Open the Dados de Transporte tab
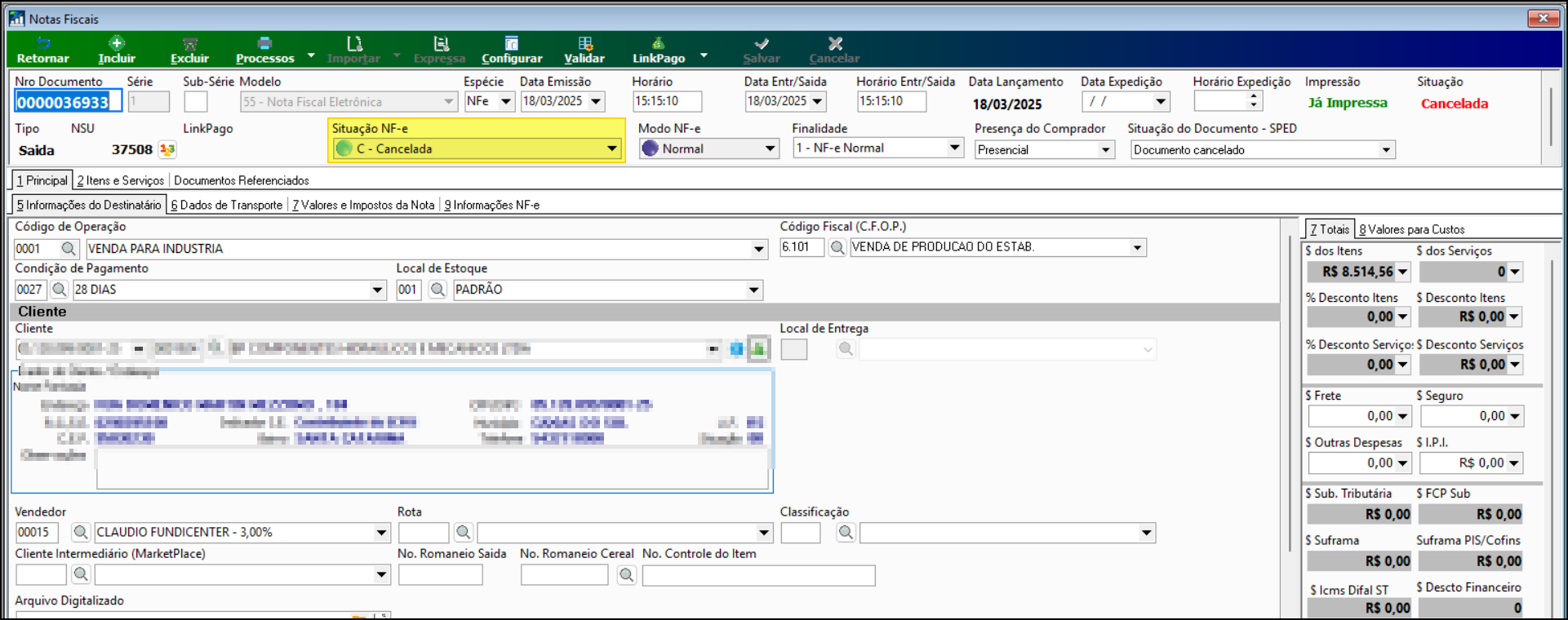Viewport: 1568px width, 620px height. coord(227,205)
